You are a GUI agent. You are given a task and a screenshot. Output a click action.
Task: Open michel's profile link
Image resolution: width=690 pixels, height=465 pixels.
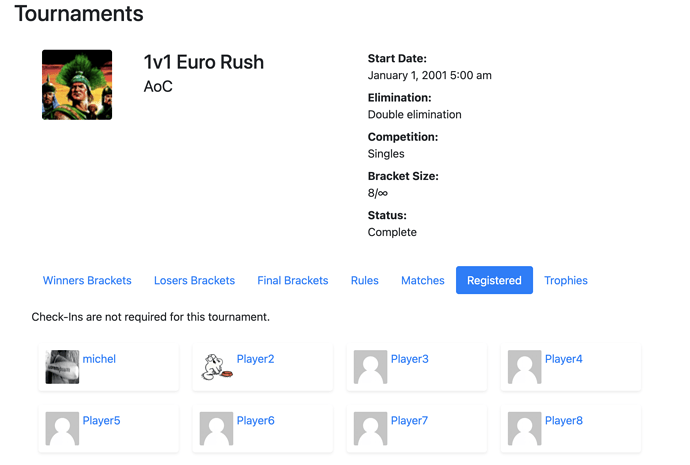coord(99,359)
